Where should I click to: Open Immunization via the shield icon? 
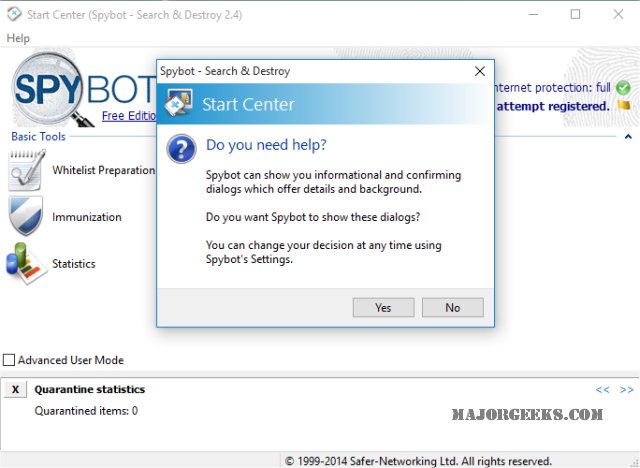26,216
